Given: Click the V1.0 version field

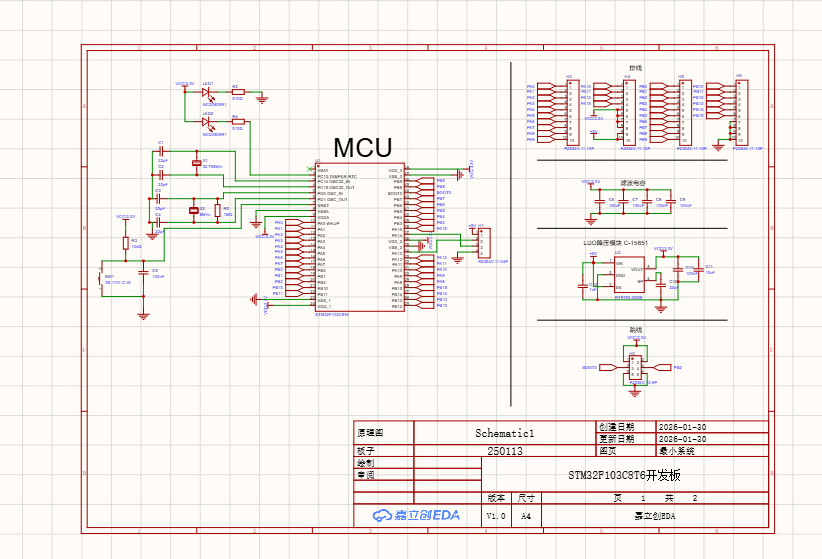Looking at the screenshot, I should 496,515.
